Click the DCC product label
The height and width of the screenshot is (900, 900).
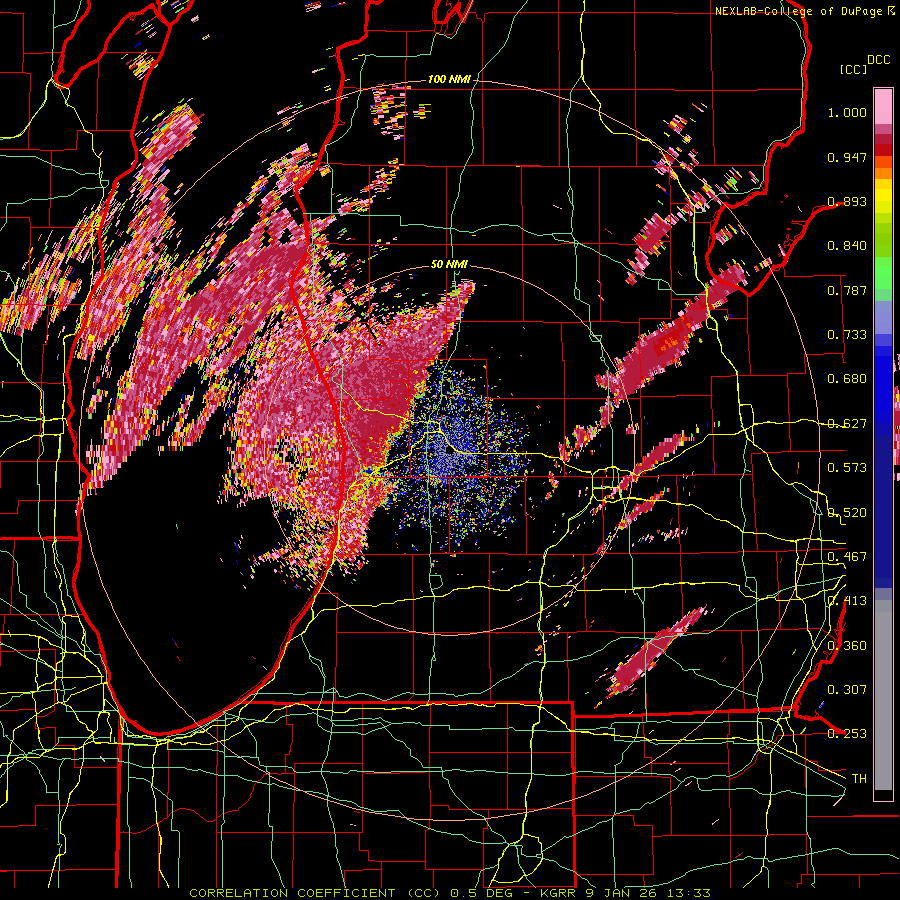878,60
